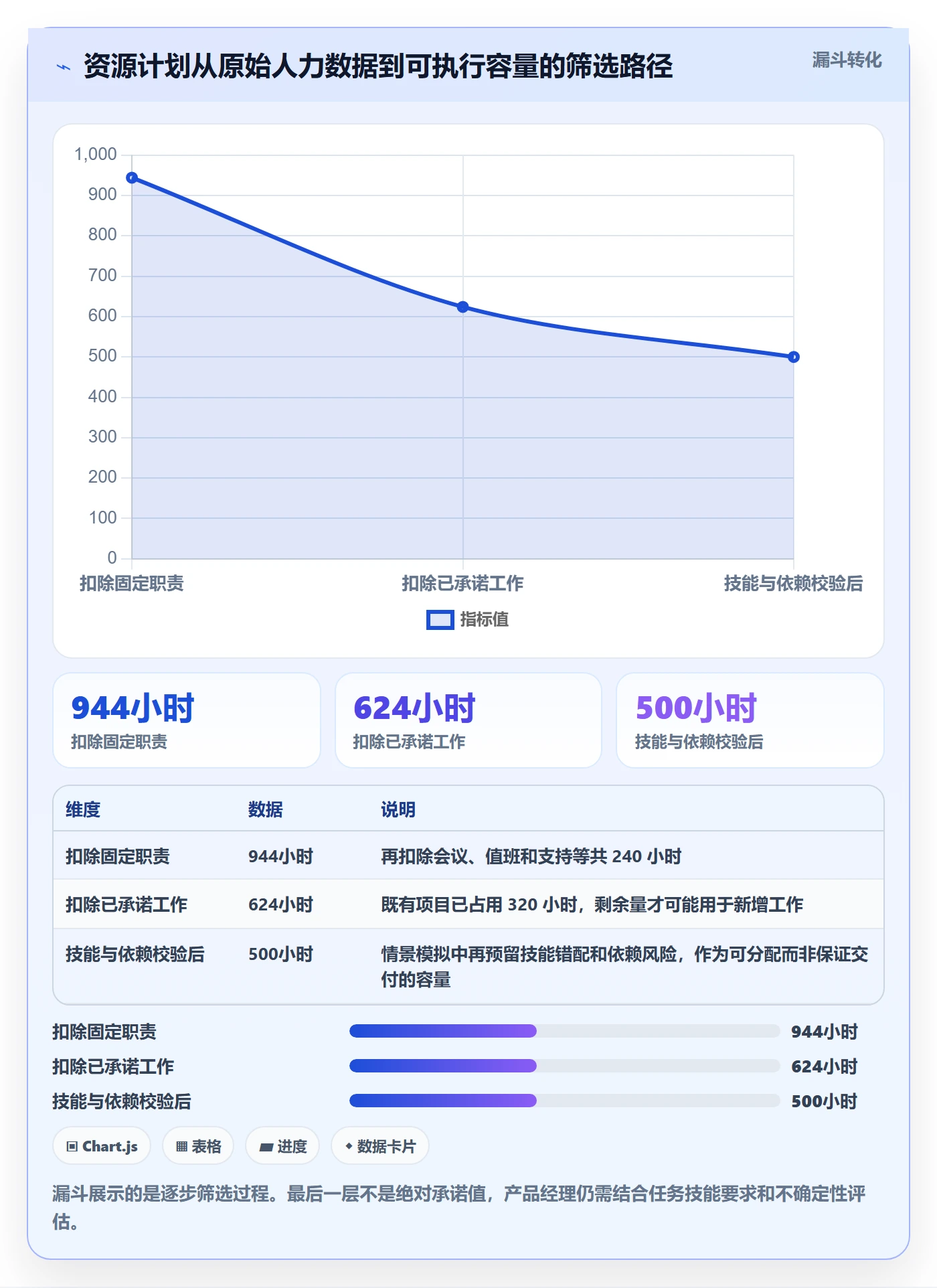Screen dimensions: 937x1288
Task: Click the 指标值 legend label
Action: (x=485, y=620)
